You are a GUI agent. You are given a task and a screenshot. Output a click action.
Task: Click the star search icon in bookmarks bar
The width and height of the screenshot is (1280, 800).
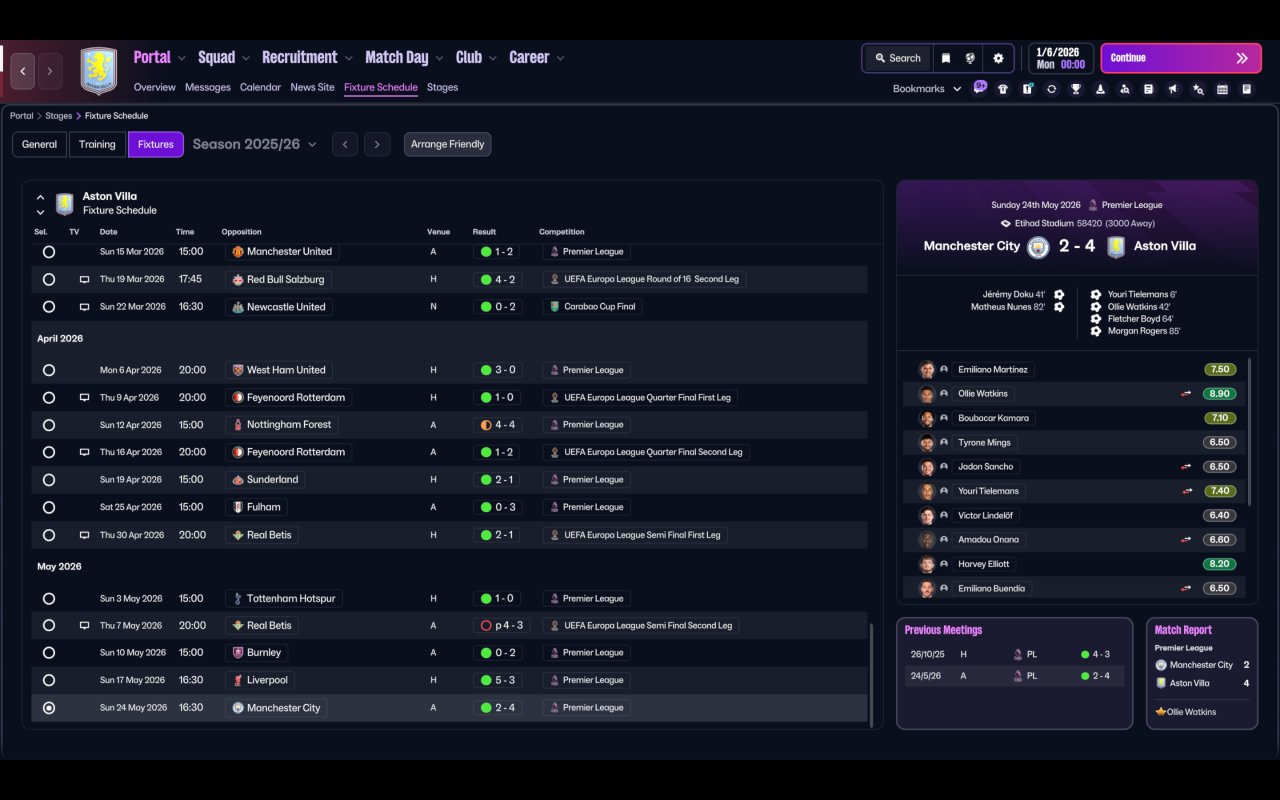(x=1198, y=89)
